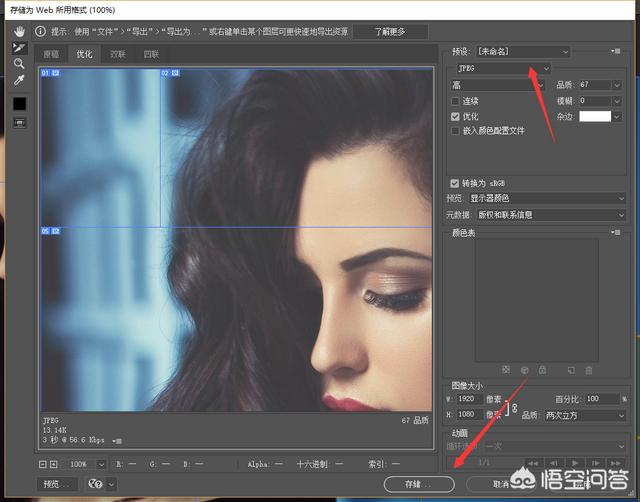Select the Zoom tool in left toolbar
Screen dimensions: 640x502
point(19,63)
